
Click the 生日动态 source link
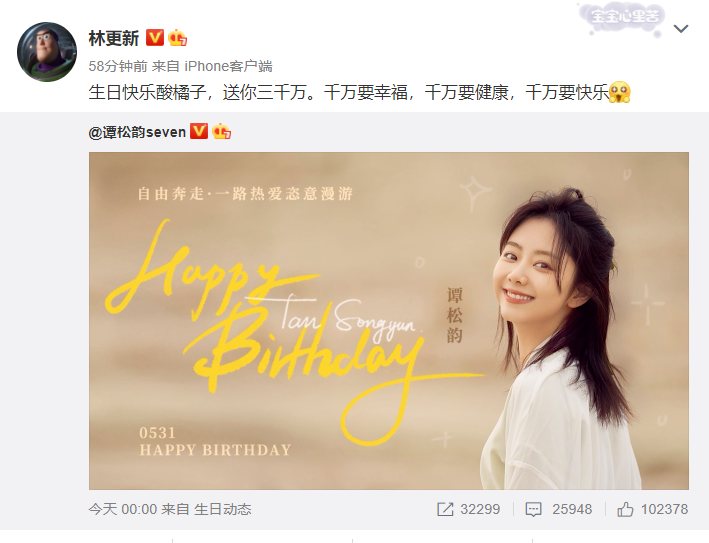pyautogui.click(x=222, y=510)
